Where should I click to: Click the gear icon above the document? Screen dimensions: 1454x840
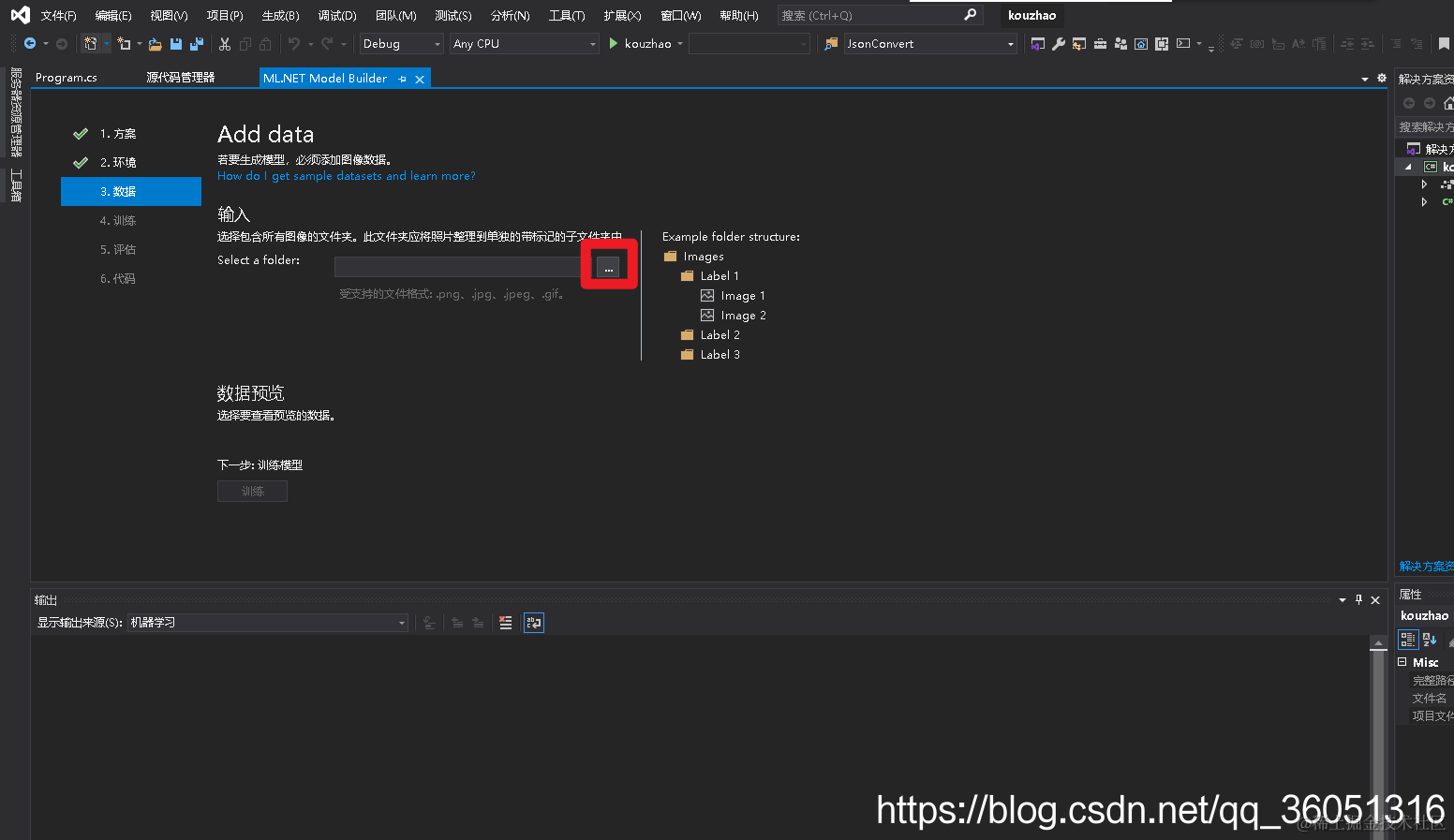[1381, 78]
